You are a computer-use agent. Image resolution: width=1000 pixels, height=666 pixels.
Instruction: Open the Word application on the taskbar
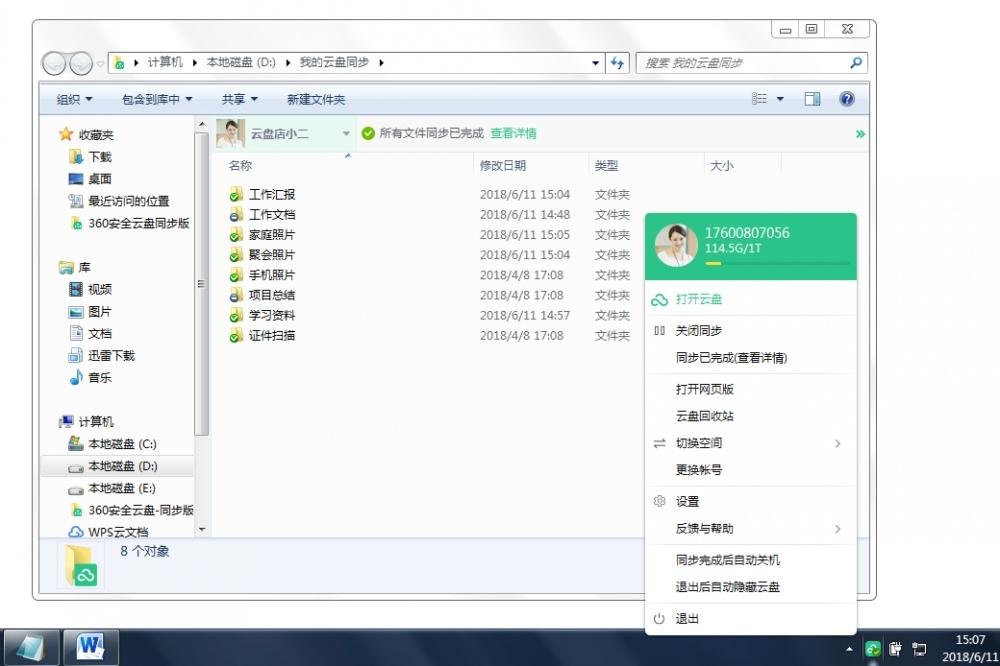pyautogui.click(x=91, y=648)
